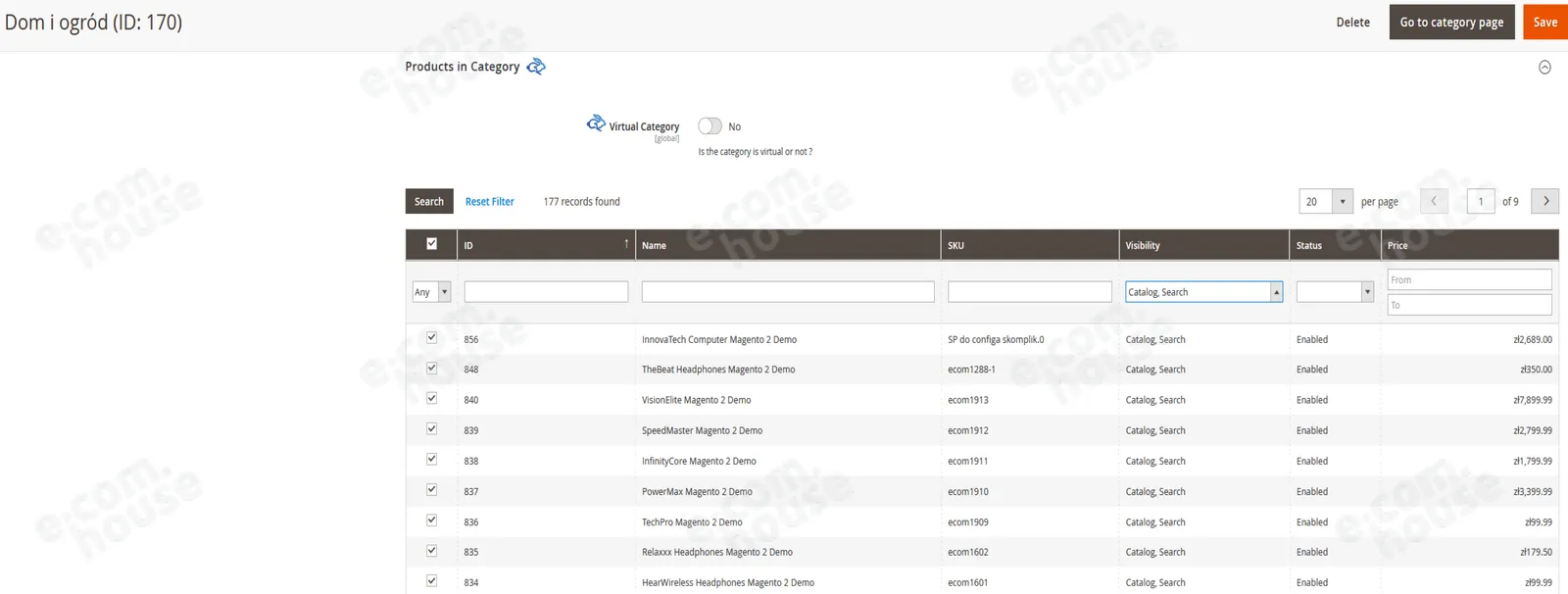This screenshot has width=1568, height=594.
Task: Focus the Price To input field
Action: pos(1470,305)
